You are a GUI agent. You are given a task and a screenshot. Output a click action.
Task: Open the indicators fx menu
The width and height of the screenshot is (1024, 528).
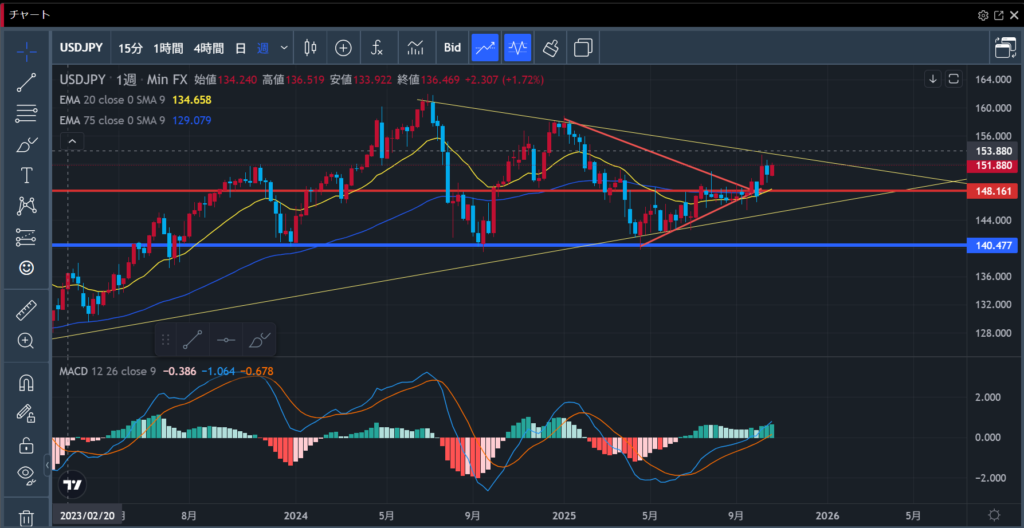(377, 47)
